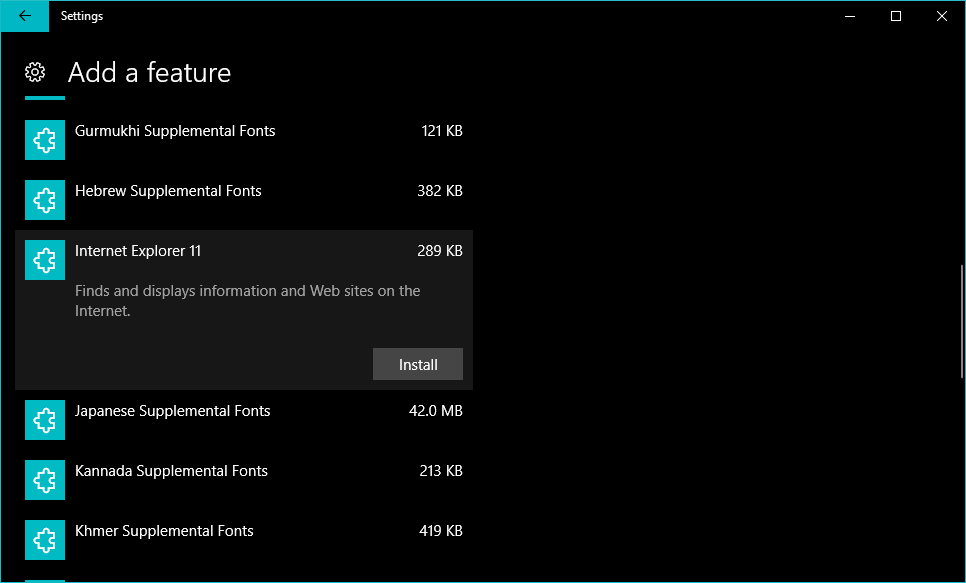Expand the Japanese Supplemental Fonts entry
966x583 pixels.
pyautogui.click(x=173, y=411)
